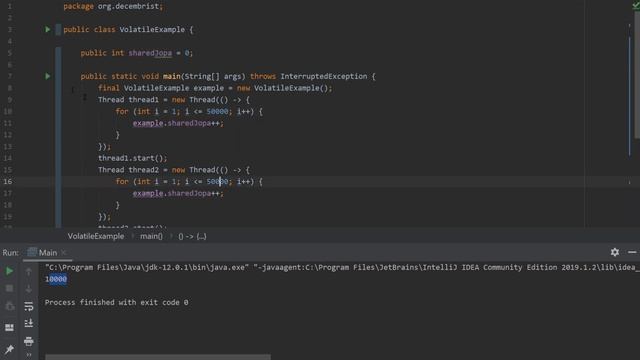Click the up stack trace arrow
Screen dimensions: 640x360
tap(29, 271)
